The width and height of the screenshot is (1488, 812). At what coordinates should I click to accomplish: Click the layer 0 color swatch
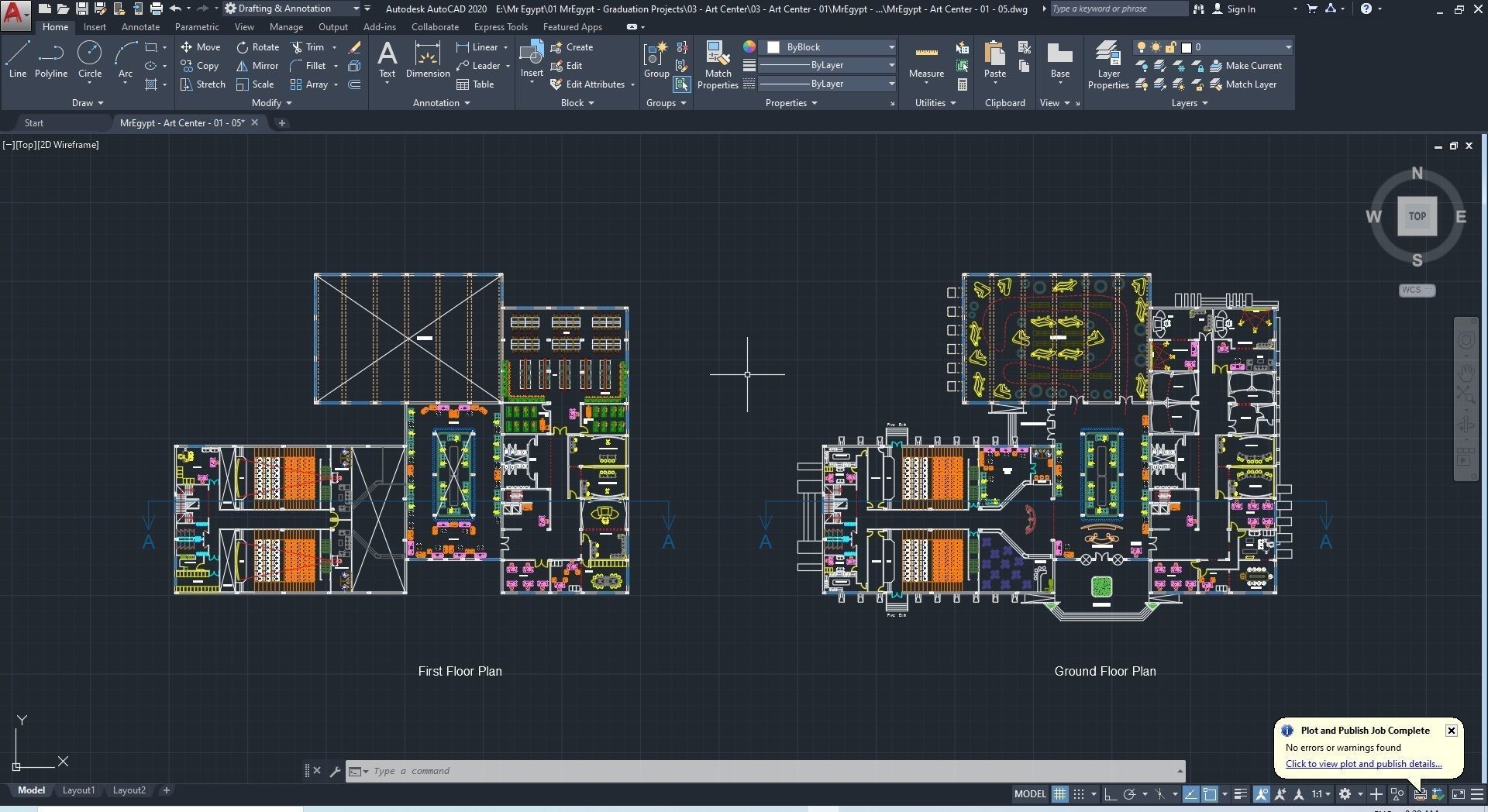pos(1186,47)
